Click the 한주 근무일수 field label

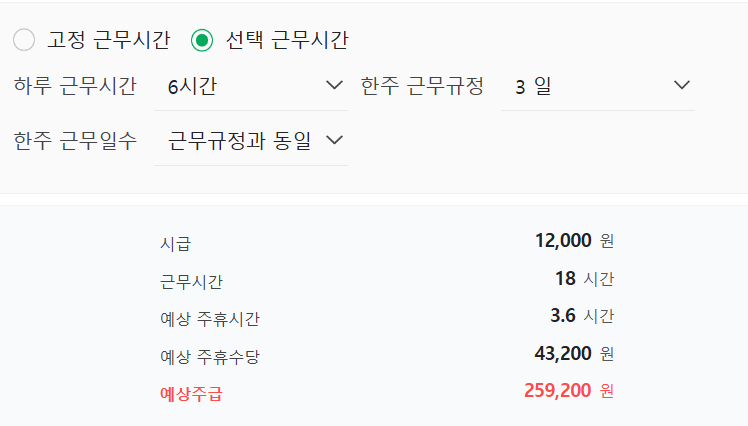coord(75,141)
